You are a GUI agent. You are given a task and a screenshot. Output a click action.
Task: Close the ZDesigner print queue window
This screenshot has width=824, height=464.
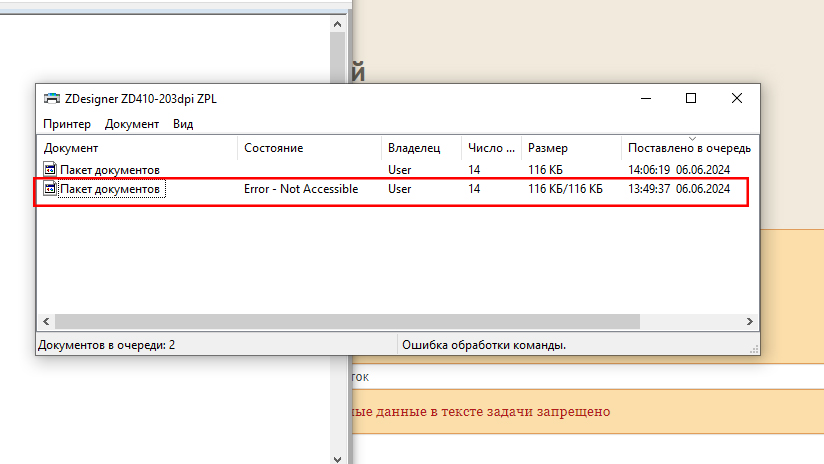[737, 99]
